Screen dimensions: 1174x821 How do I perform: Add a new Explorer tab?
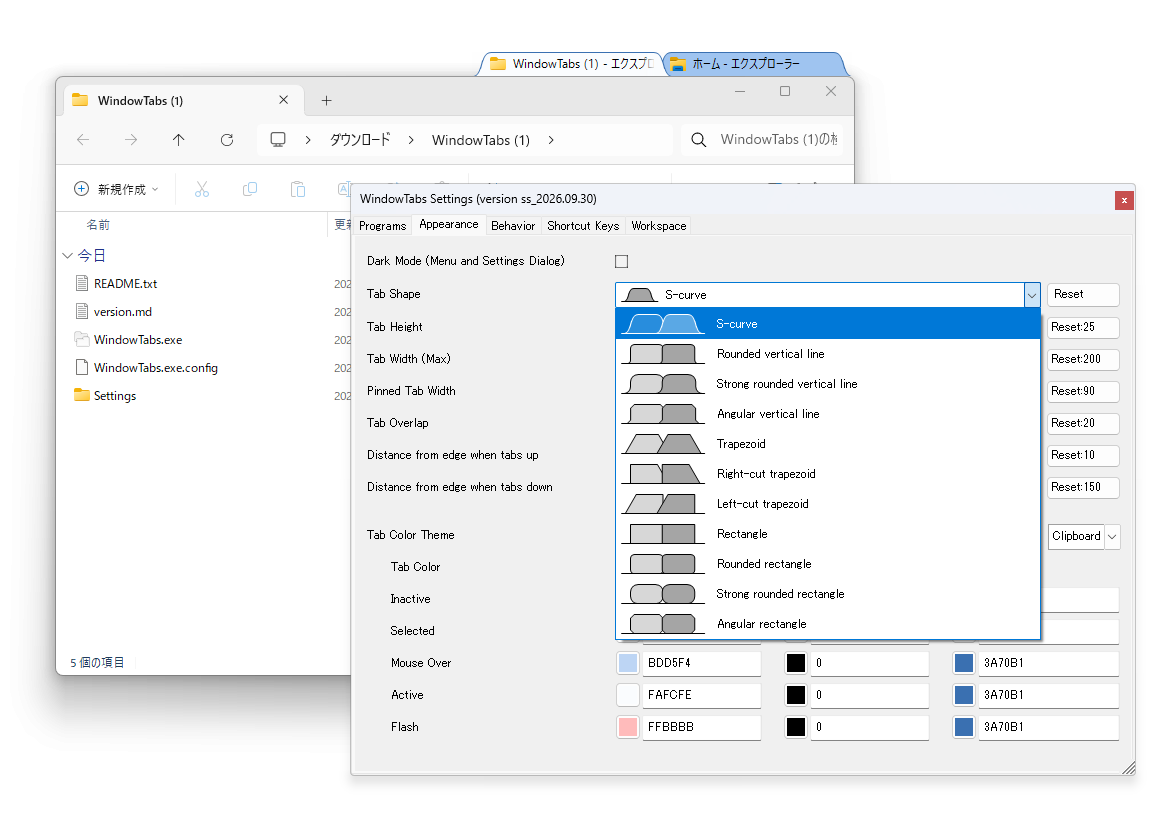point(326,100)
